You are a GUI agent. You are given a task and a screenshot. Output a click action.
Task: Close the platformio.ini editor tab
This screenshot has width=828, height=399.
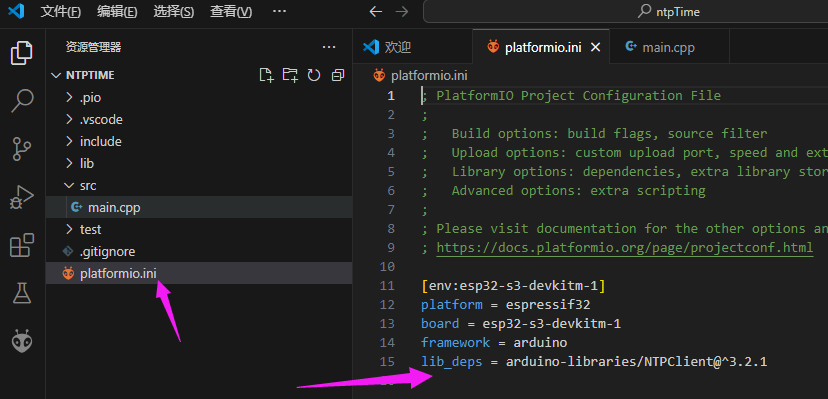[595, 48]
